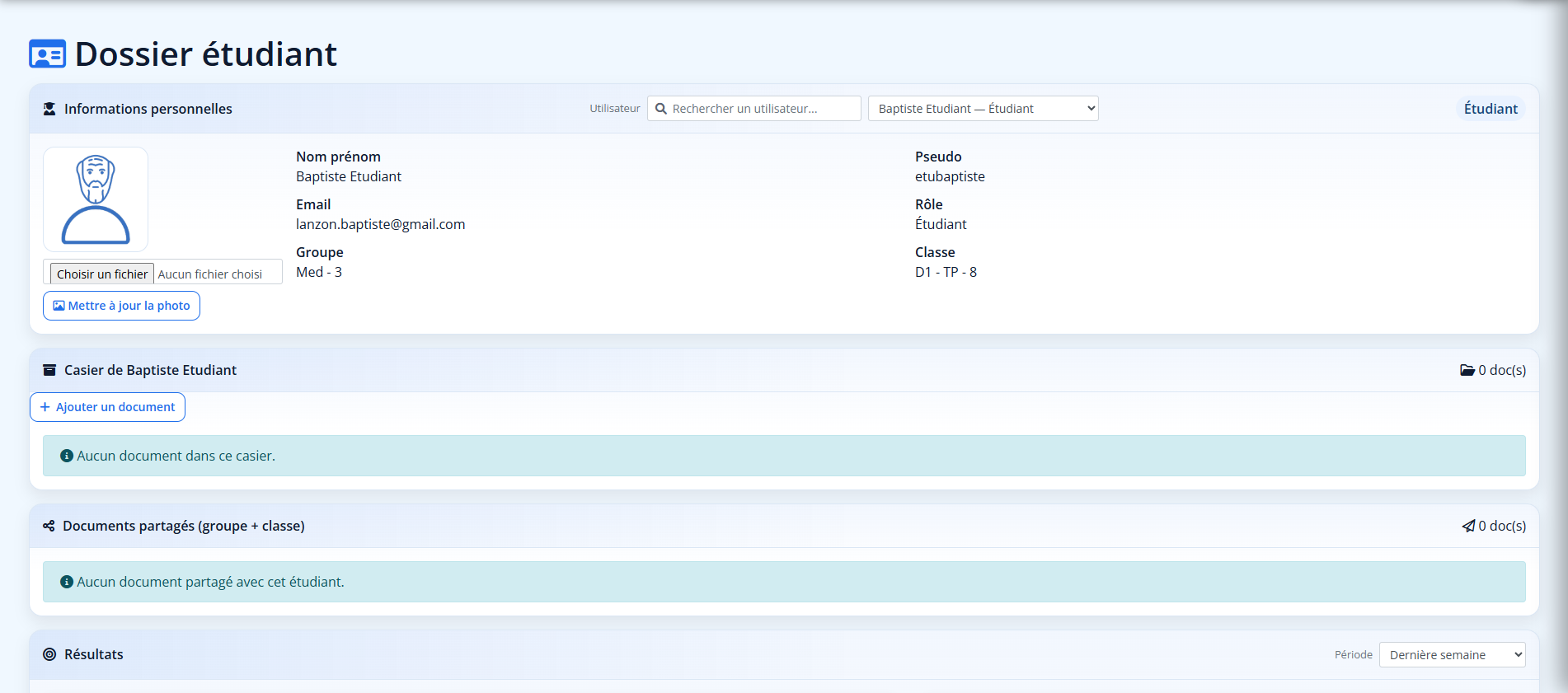Click the share icon beside Documents partagés
This screenshot has width=1568, height=693.
pos(49,526)
